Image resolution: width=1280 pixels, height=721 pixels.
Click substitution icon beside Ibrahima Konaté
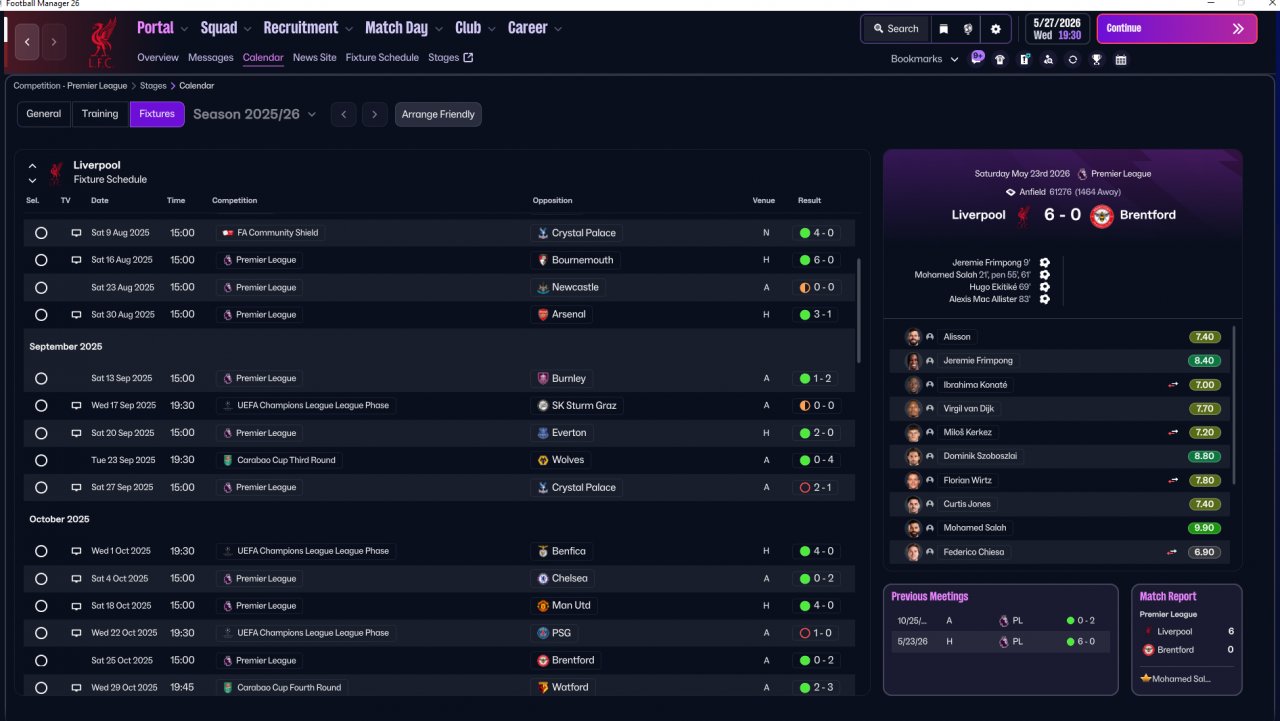pos(1173,385)
